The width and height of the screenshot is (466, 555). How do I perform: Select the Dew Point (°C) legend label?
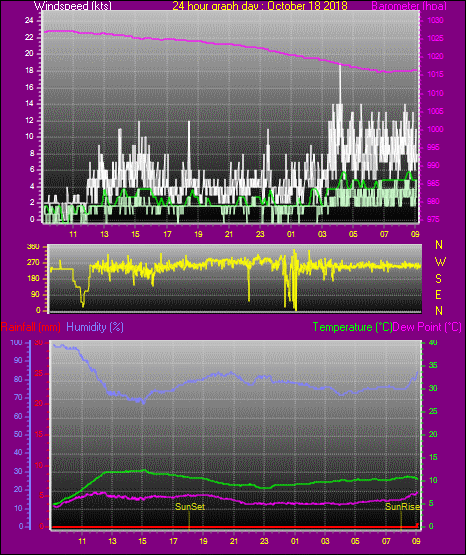click(x=427, y=327)
